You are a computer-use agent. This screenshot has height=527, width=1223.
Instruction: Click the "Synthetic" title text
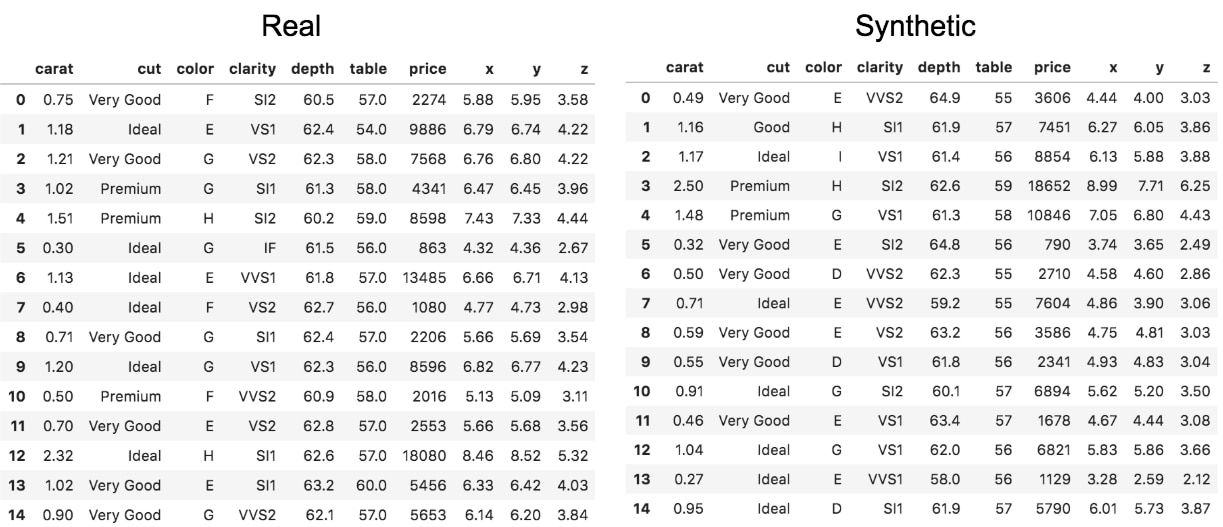[x=915, y=26]
